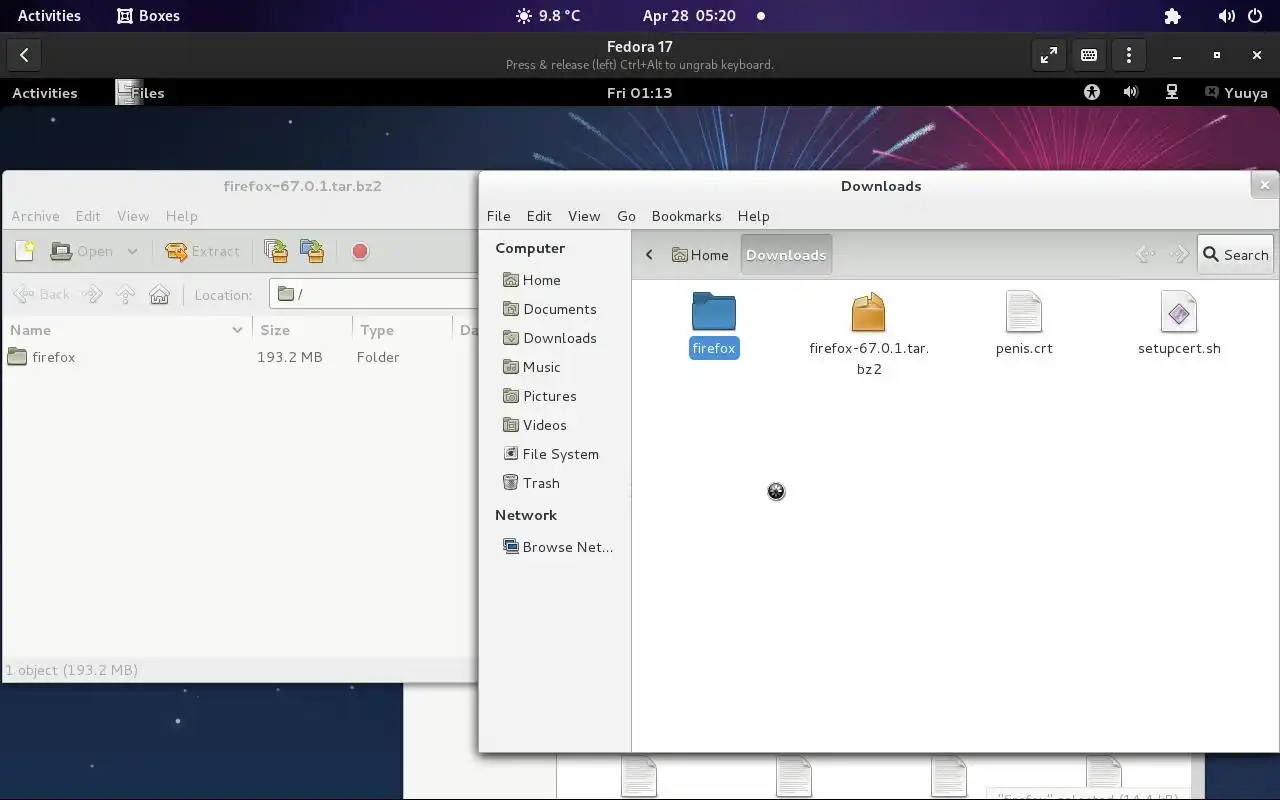Viewport: 1280px width, 800px height.
Task: Go to Home in the Files sidebar
Action: [555, 280]
